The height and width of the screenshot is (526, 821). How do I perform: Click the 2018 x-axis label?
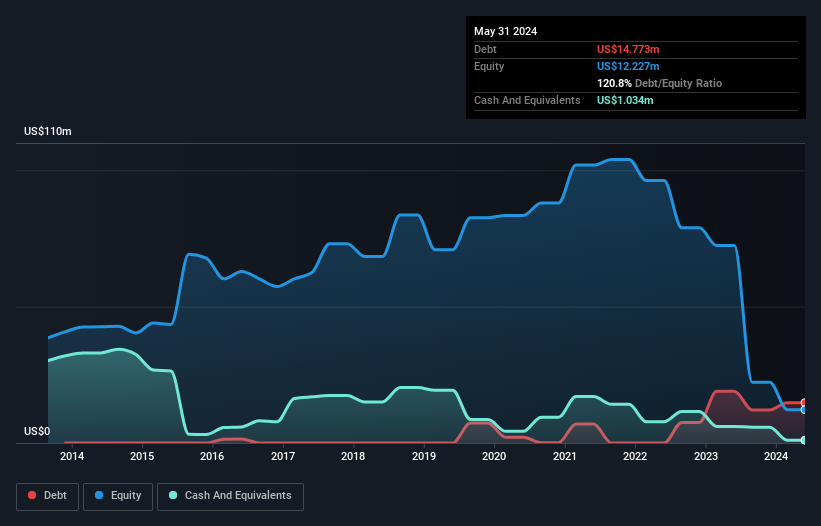tap(353, 456)
